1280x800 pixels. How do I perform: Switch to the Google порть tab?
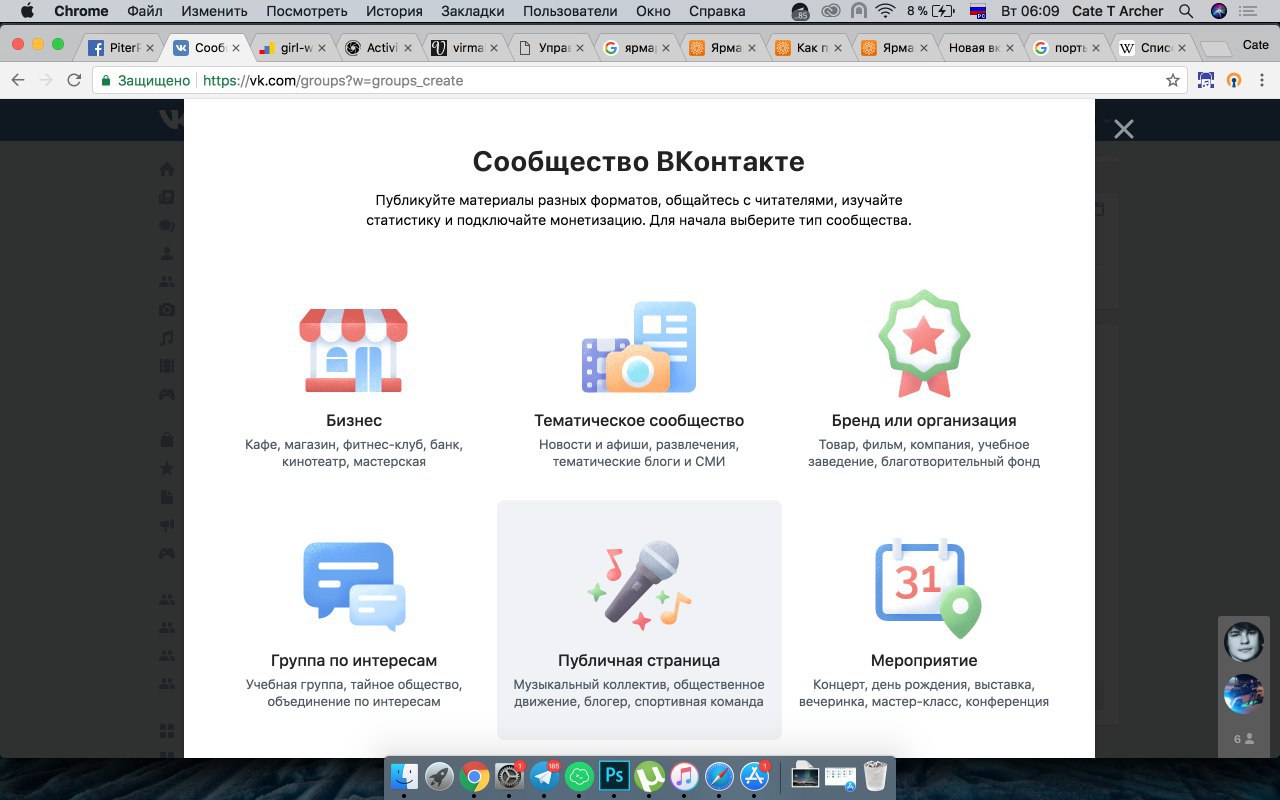1066,47
